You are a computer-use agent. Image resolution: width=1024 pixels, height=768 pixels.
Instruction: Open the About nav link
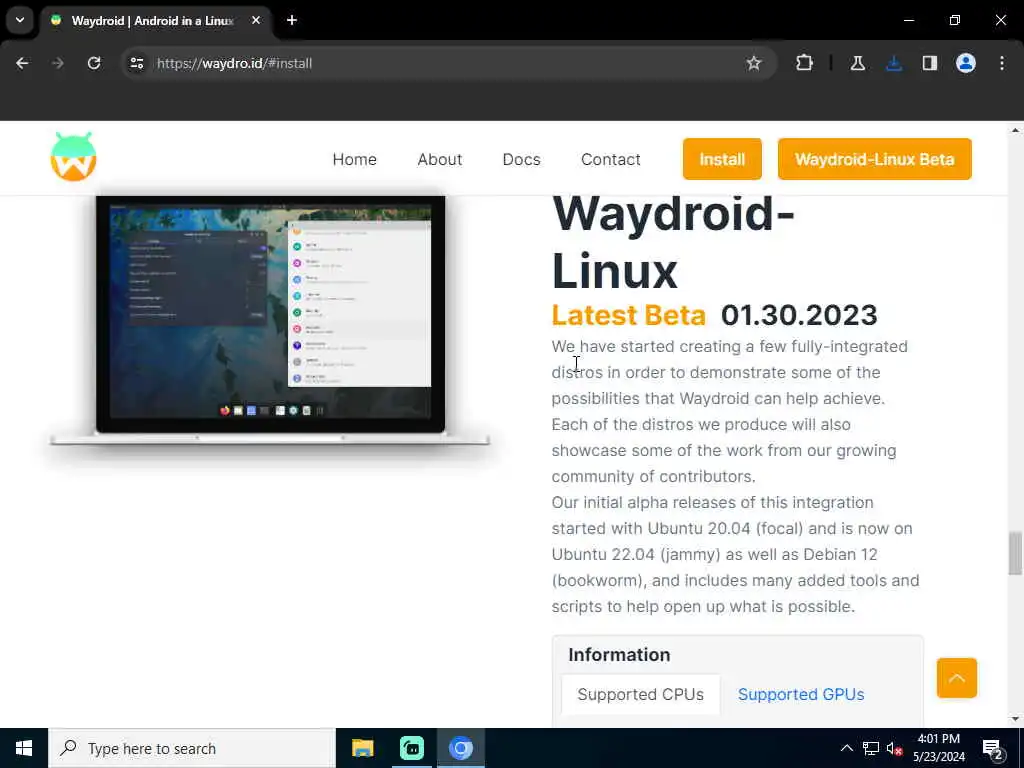[x=440, y=159]
